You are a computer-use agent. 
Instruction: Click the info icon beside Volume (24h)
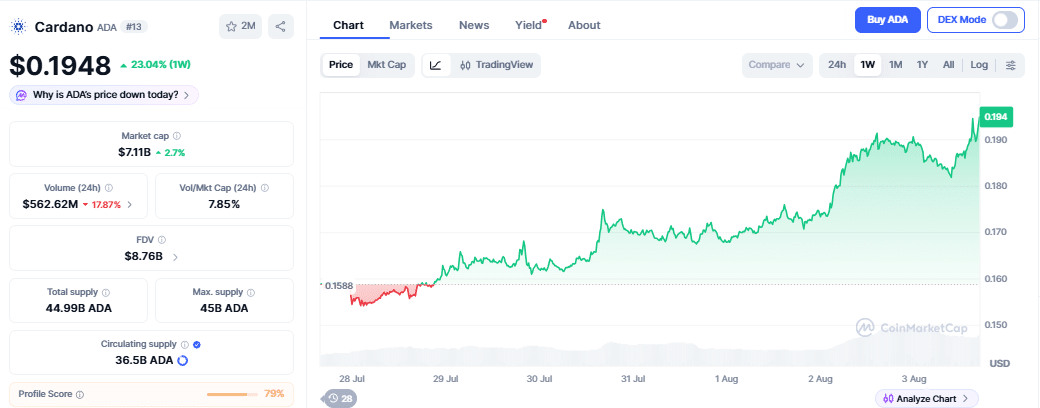point(109,188)
